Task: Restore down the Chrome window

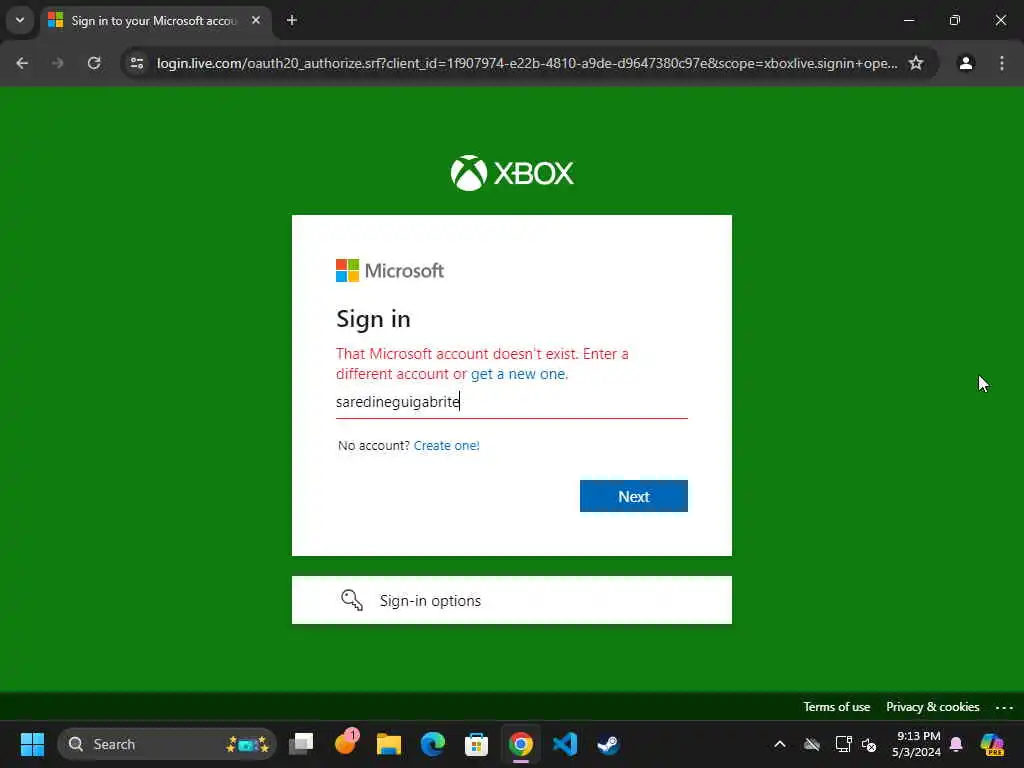Action: pos(955,20)
